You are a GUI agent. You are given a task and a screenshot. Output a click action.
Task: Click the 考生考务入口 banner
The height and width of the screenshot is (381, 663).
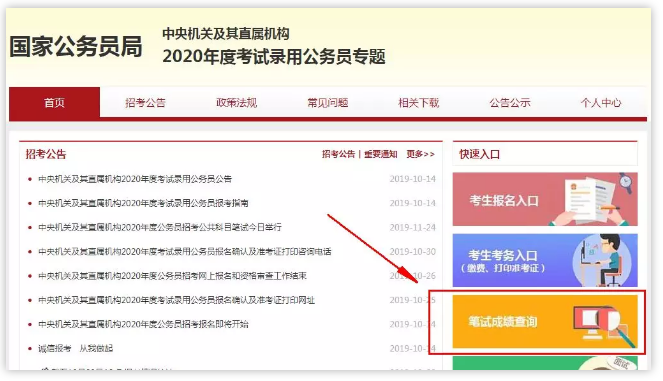tap(545, 260)
